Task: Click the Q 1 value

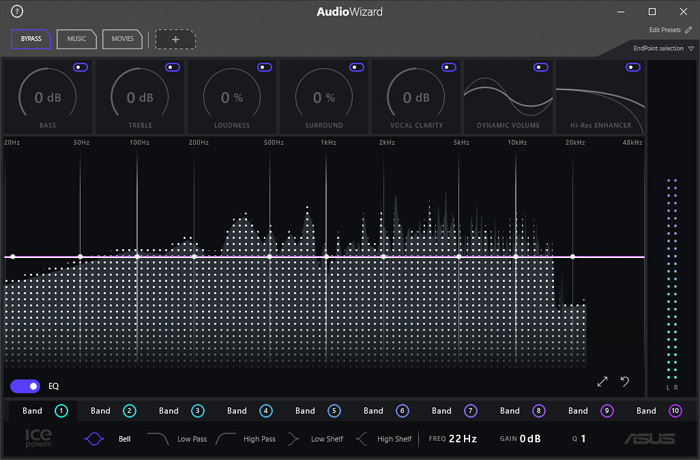Action: 583,439
